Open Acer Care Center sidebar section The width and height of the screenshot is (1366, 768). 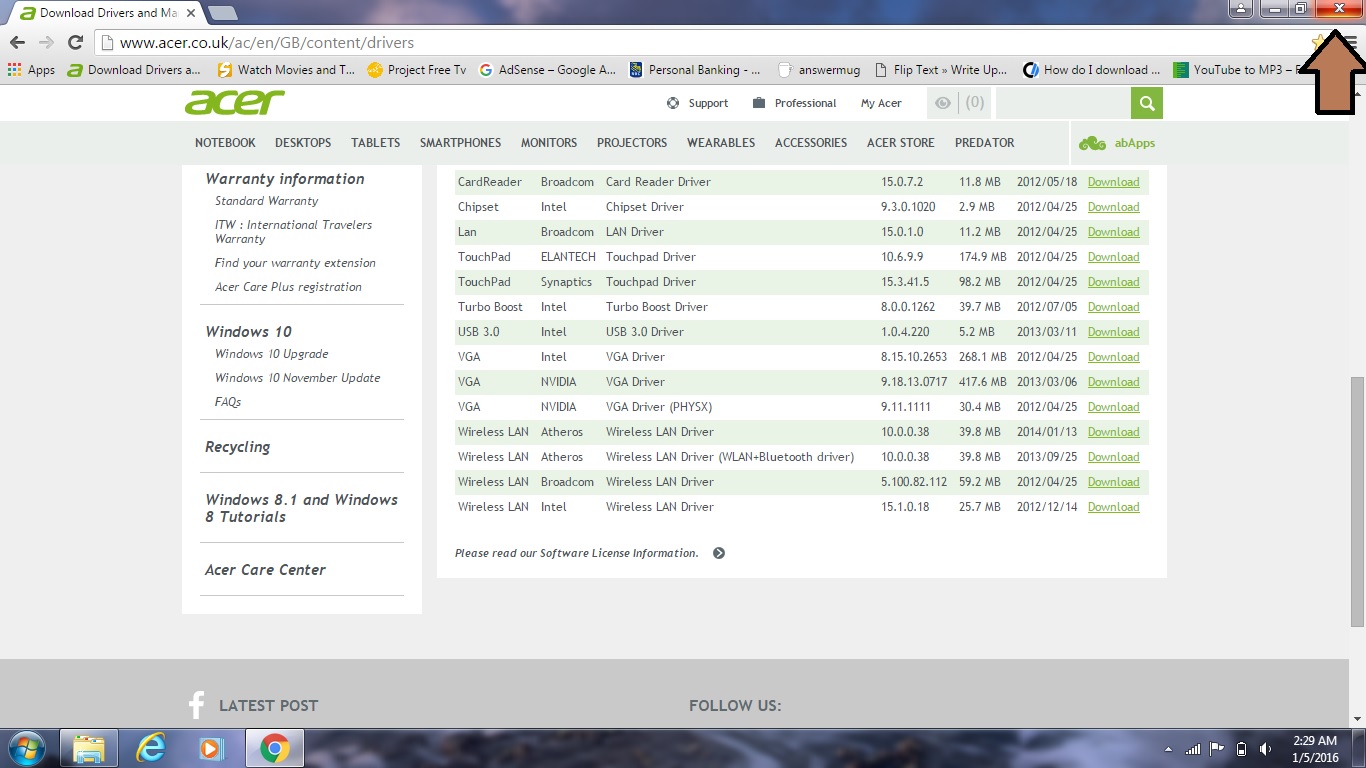click(265, 570)
